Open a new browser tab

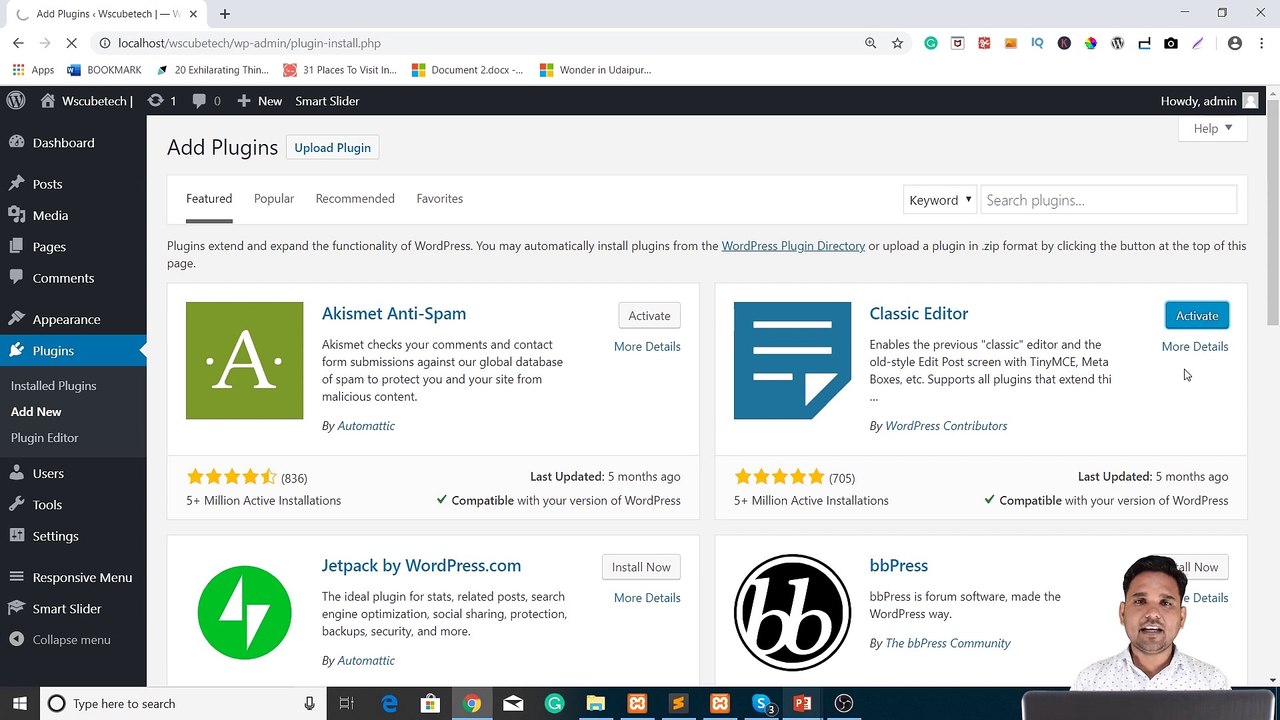coord(225,14)
